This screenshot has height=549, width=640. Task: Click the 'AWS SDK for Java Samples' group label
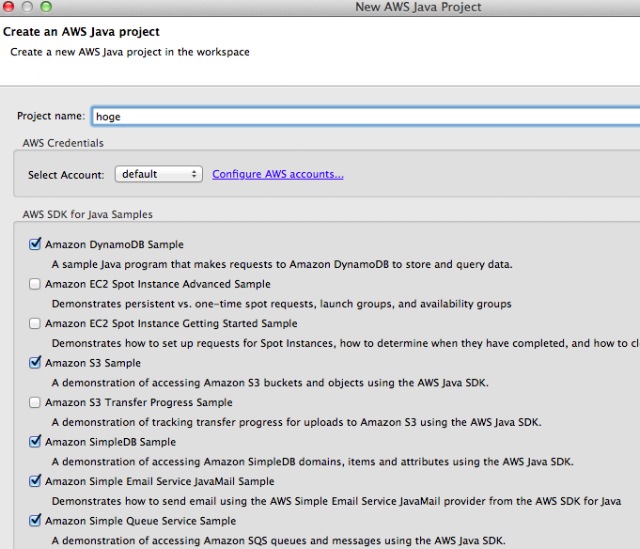pyautogui.click(x=88, y=214)
